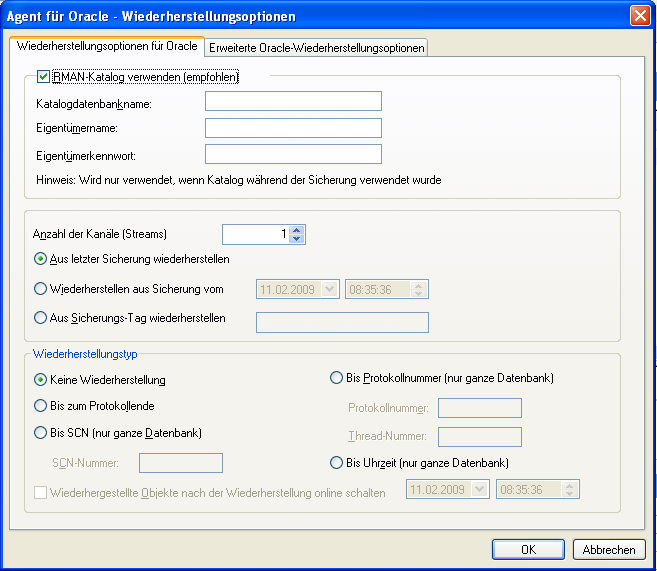Open Wiederherstellungsoptionen für Oracle tab
This screenshot has width=657, height=571.
click(x=106, y=47)
